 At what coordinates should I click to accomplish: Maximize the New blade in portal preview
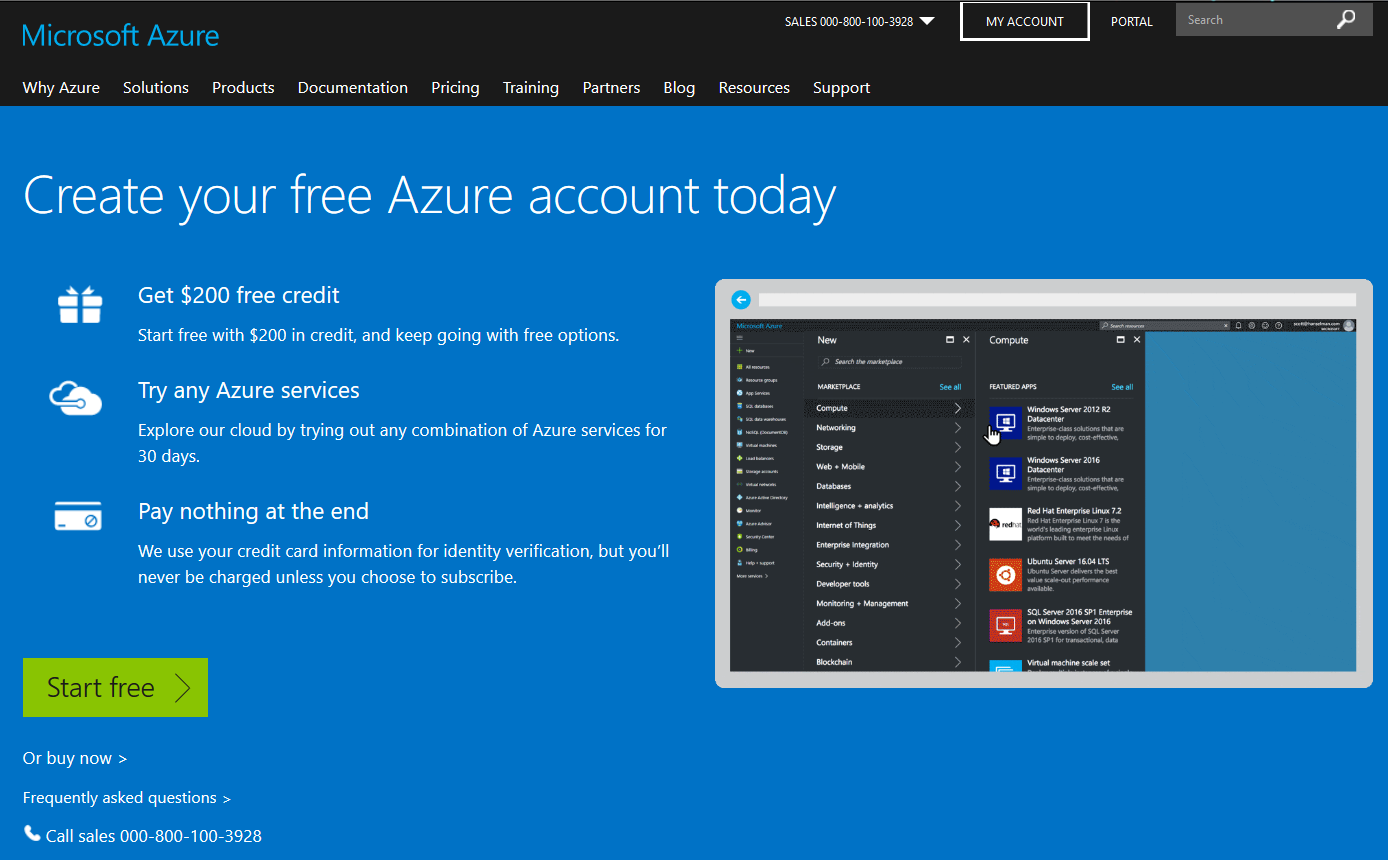point(951,340)
